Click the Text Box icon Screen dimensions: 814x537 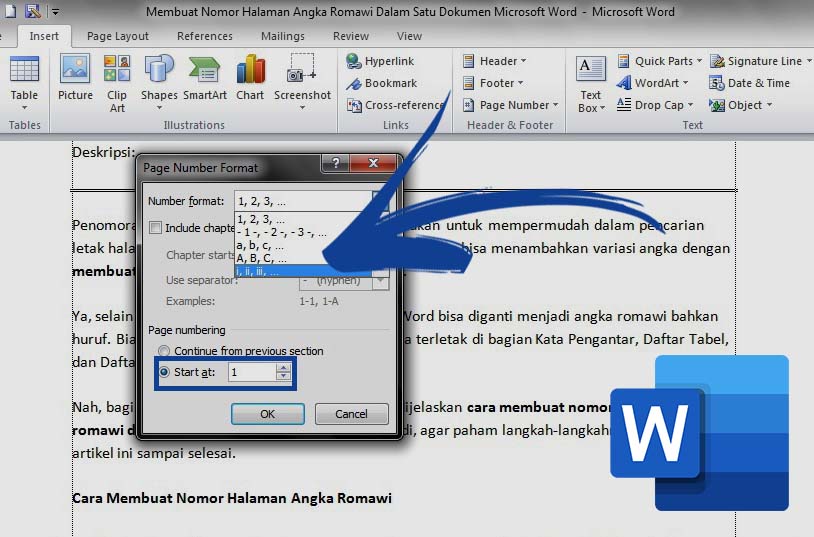tap(591, 84)
